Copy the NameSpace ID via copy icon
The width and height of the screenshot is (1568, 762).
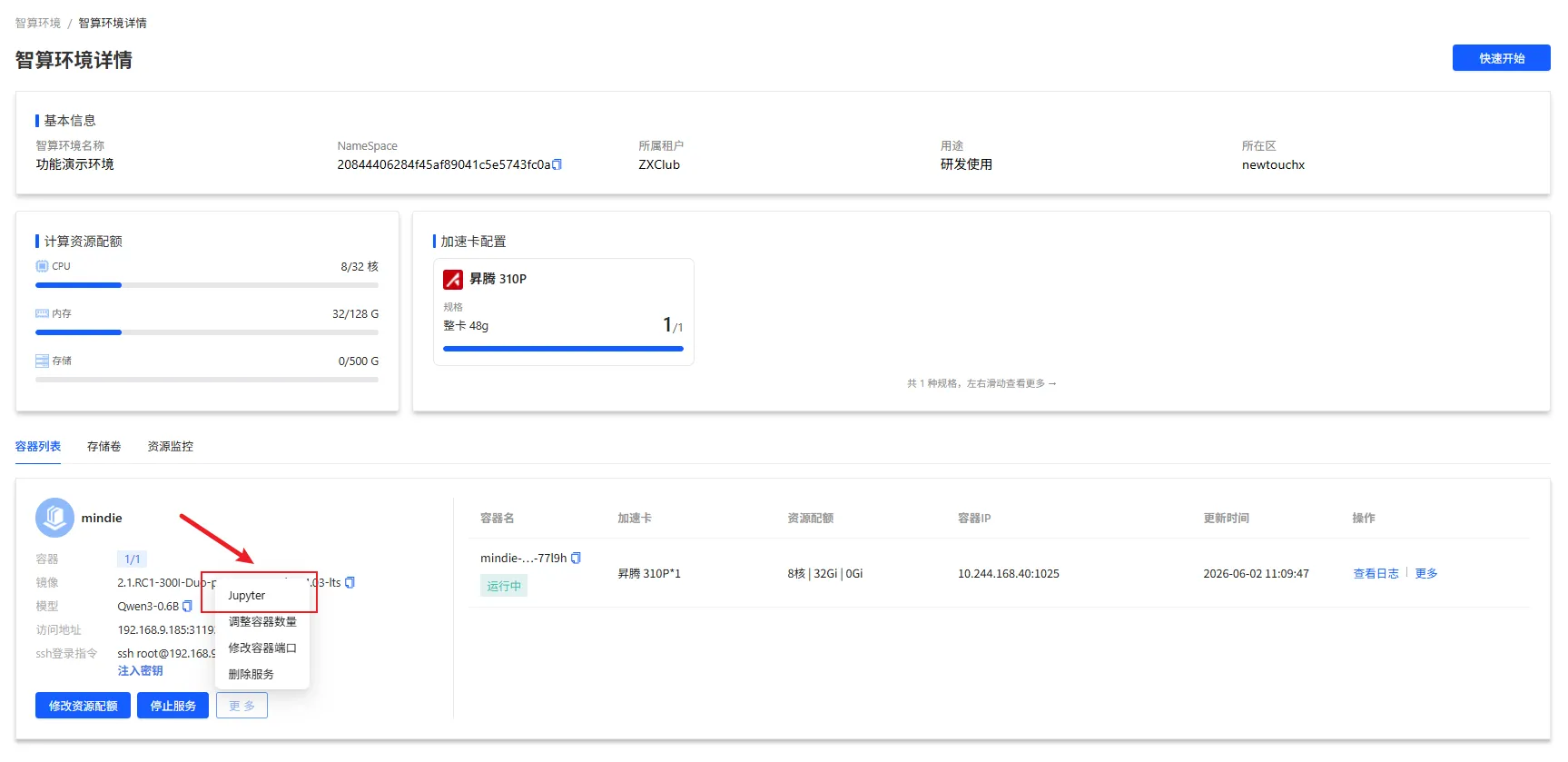tap(557, 164)
